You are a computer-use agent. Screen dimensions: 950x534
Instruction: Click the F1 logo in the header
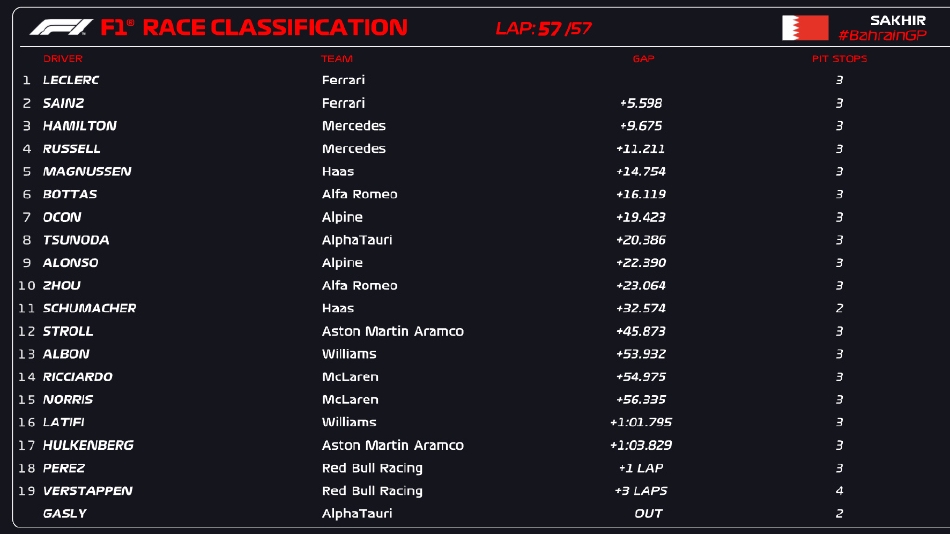tap(61, 27)
